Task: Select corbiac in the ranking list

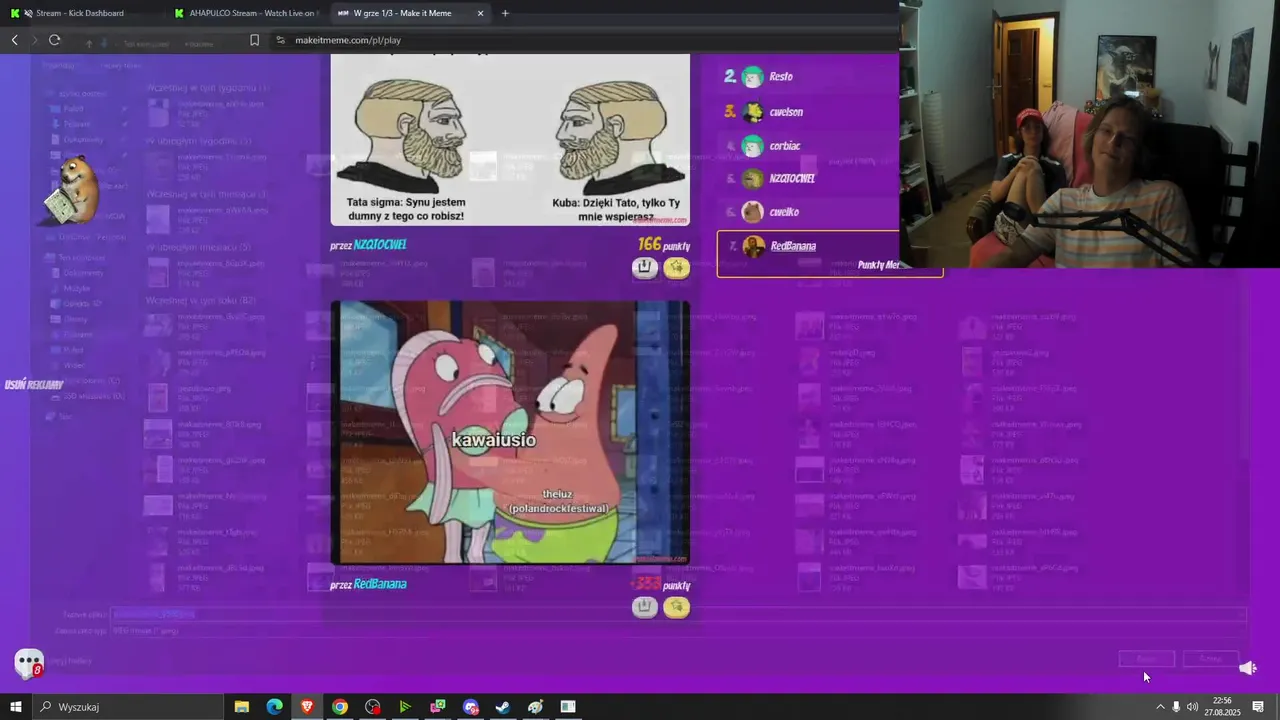Action: tap(808, 146)
